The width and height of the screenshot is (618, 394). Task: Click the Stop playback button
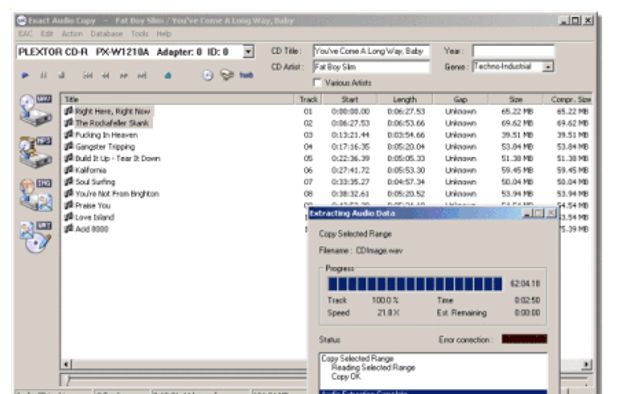62,75
